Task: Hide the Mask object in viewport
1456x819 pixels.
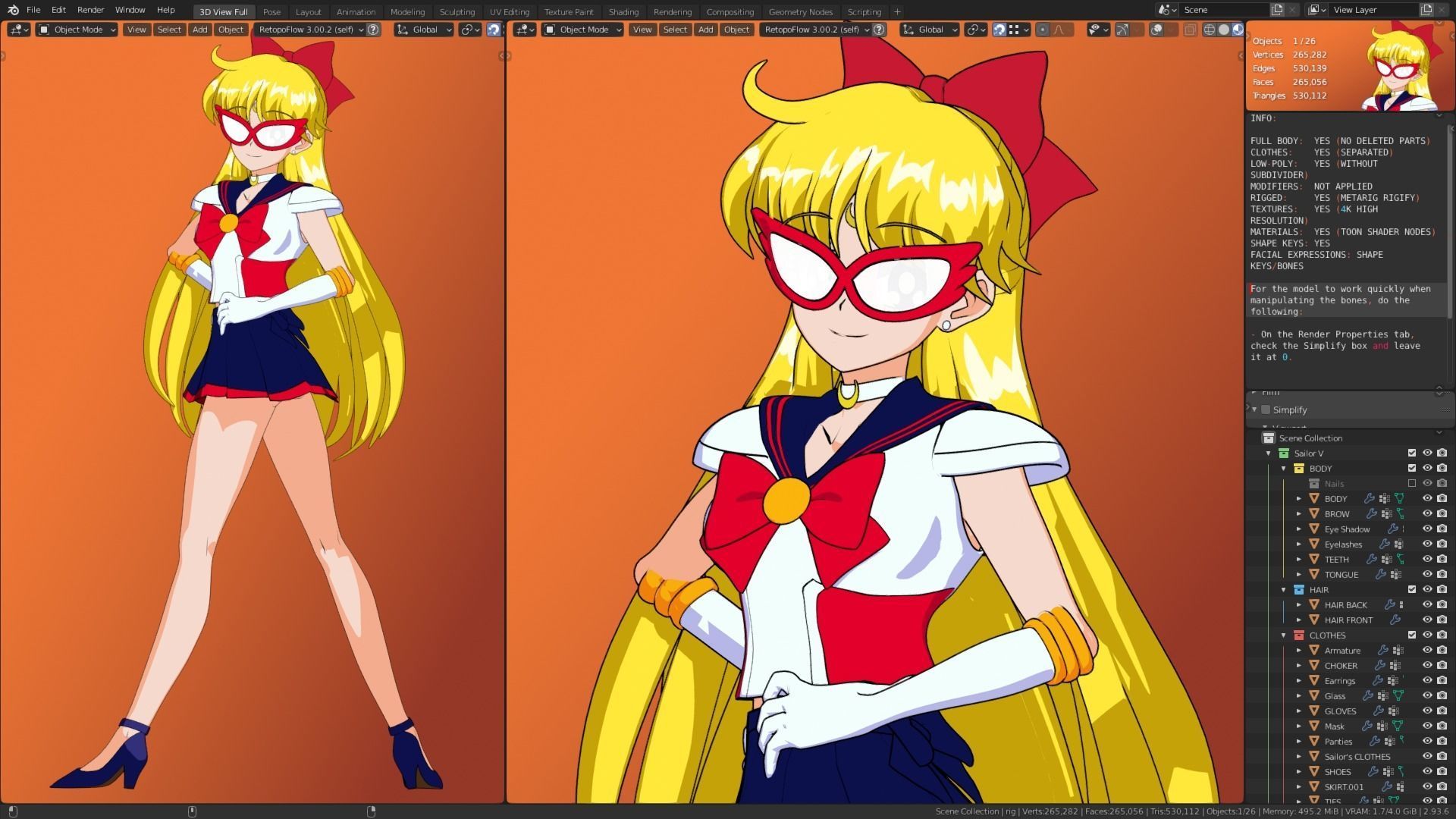Action: pyautogui.click(x=1426, y=726)
